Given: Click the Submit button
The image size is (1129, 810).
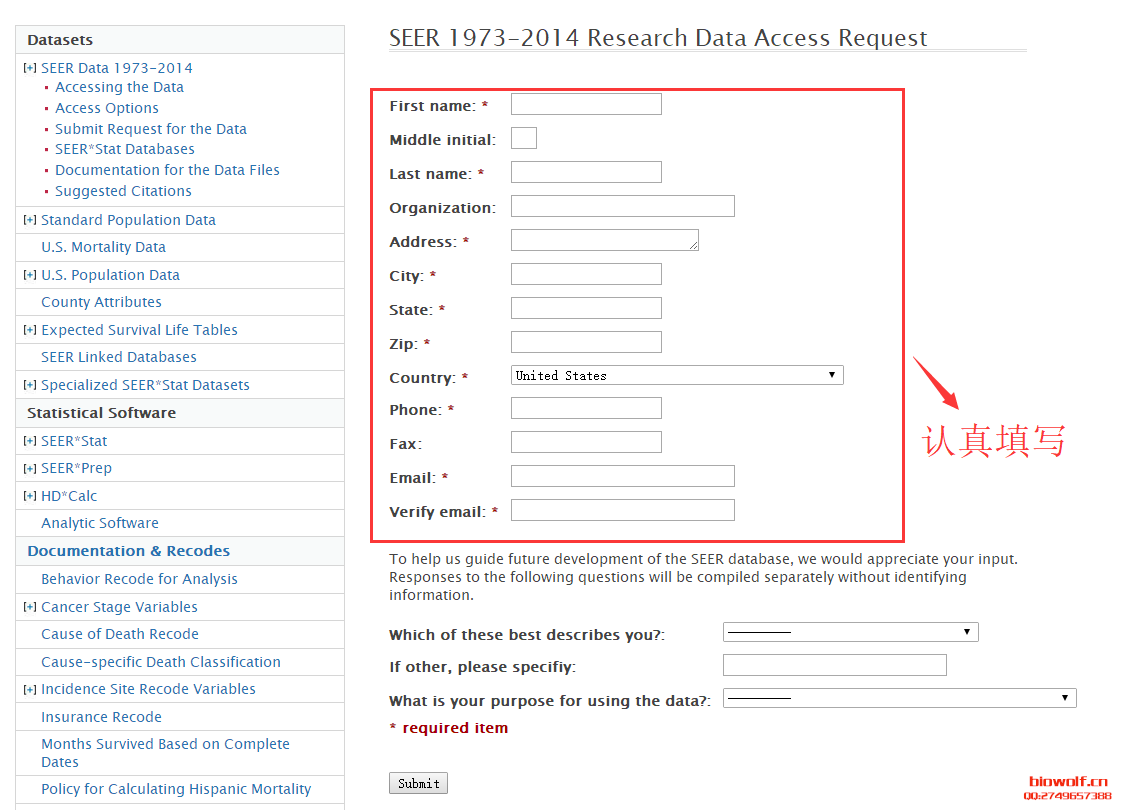Looking at the screenshot, I should [418, 783].
